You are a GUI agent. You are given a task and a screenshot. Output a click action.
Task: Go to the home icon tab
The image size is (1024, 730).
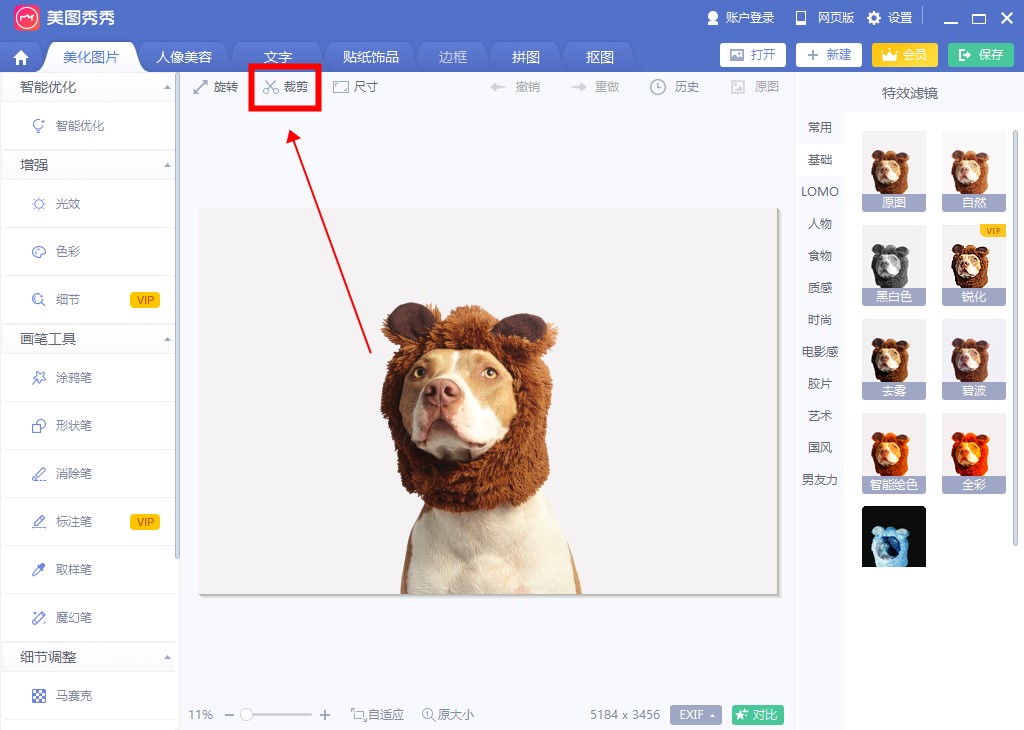coord(21,57)
